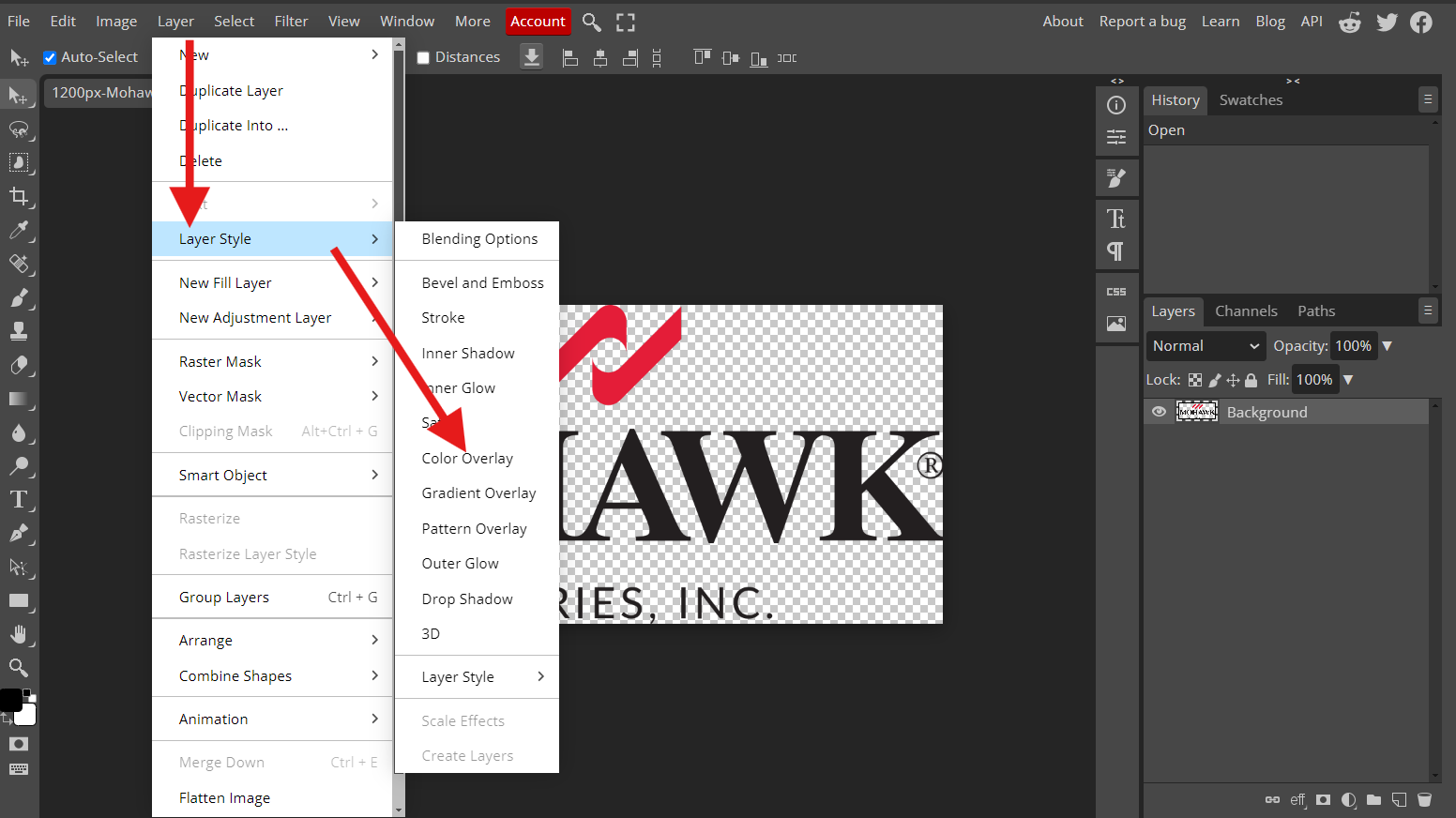Hide the Background layer with the eye icon
The height and width of the screenshot is (818, 1456).
coord(1160,412)
